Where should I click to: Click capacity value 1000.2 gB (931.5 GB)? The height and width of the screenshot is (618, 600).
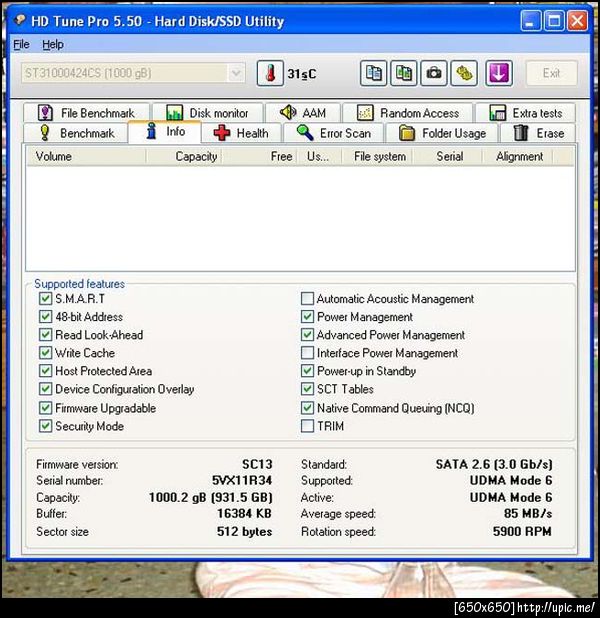211,497
